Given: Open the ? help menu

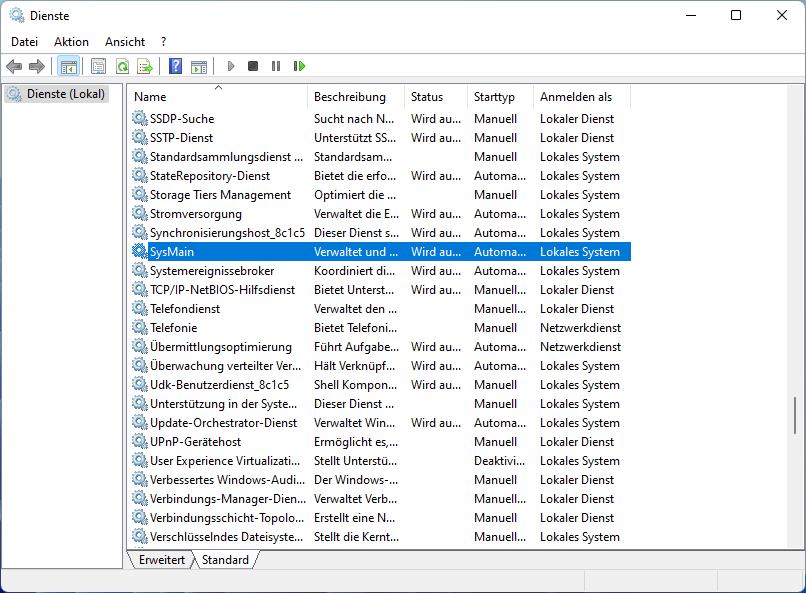Looking at the screenshot, I should (x=163, y=42).
